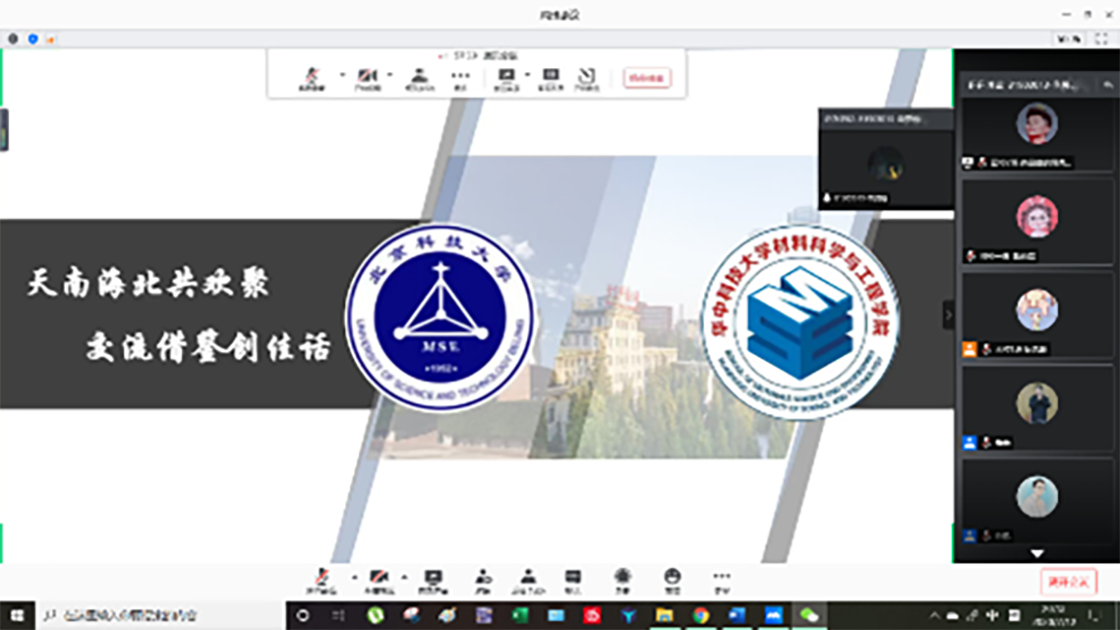1120x630 pixels.
Task: Open the taskbar clock and date
Action: click(x=1054, y=615)
